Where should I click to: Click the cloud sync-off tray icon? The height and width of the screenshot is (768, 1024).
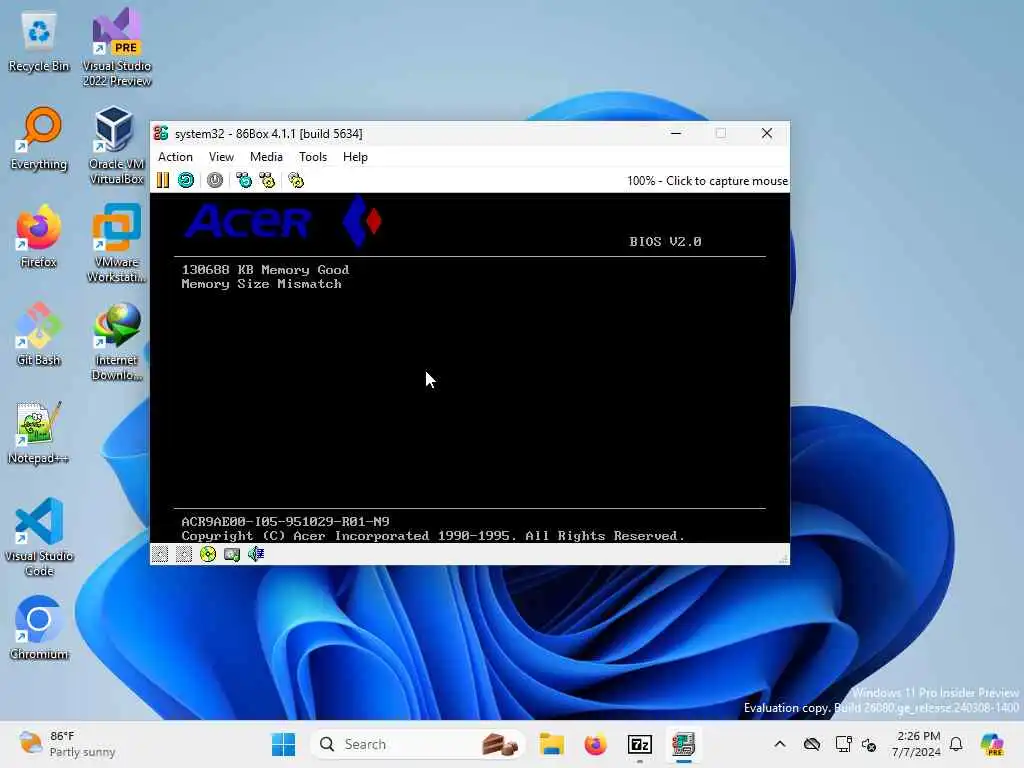(x=812, y=744)
